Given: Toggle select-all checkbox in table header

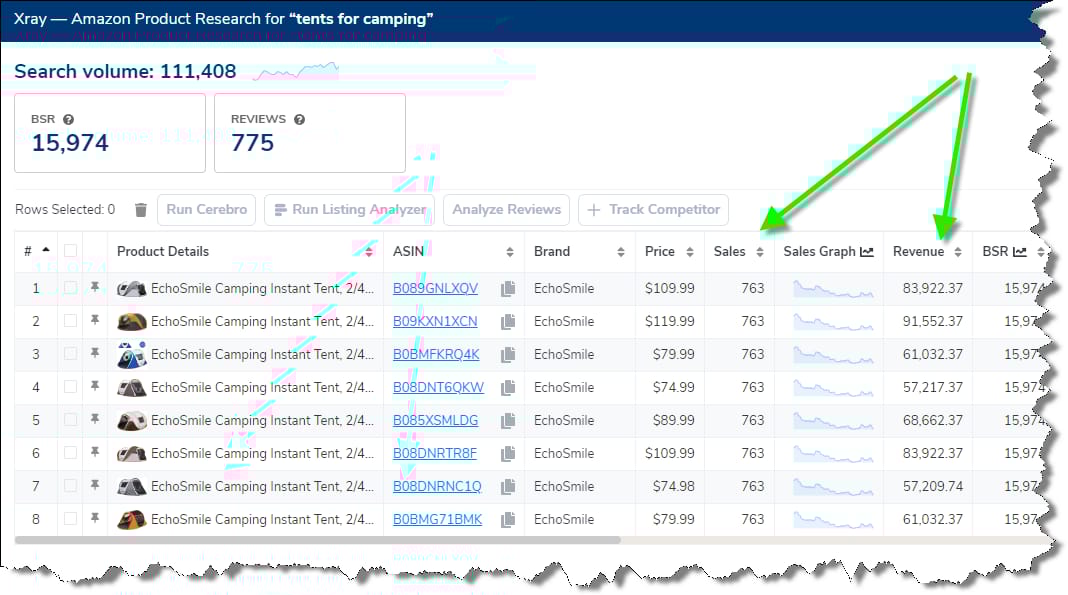Looking at the screenshot, I should pos(70,251).
